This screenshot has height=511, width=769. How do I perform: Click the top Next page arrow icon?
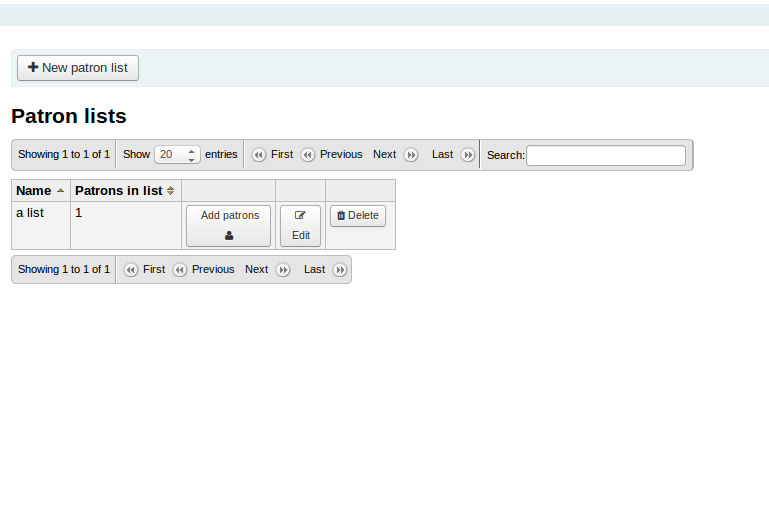pyautogui.click(x=410, y=155)
